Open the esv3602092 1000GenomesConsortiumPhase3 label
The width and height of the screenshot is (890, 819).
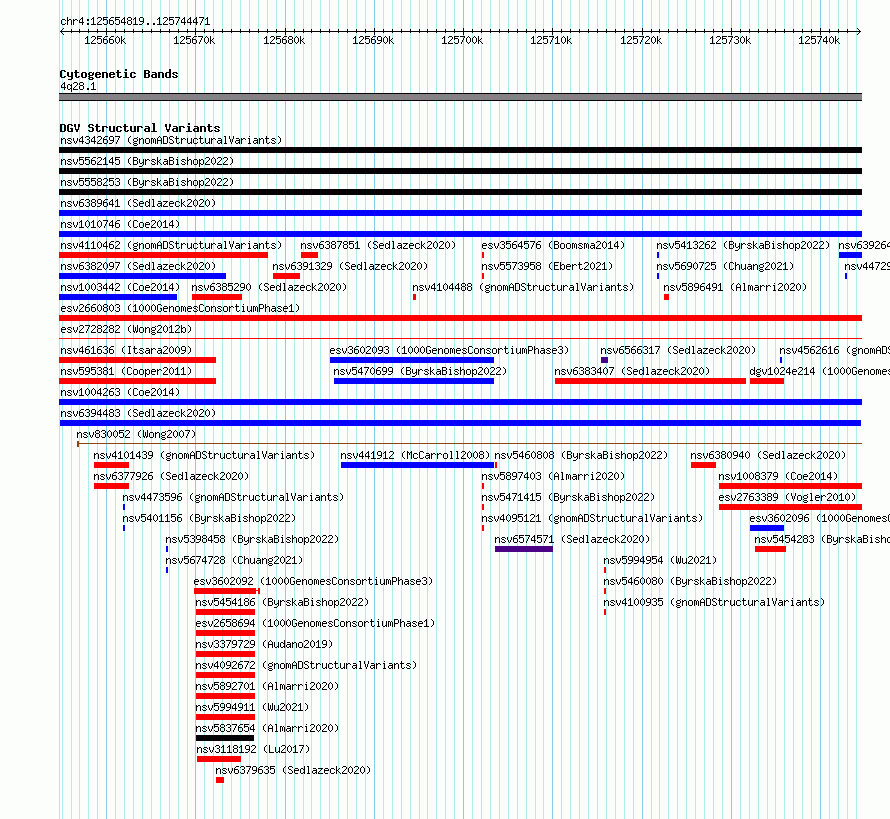click(x=313, y=581)
